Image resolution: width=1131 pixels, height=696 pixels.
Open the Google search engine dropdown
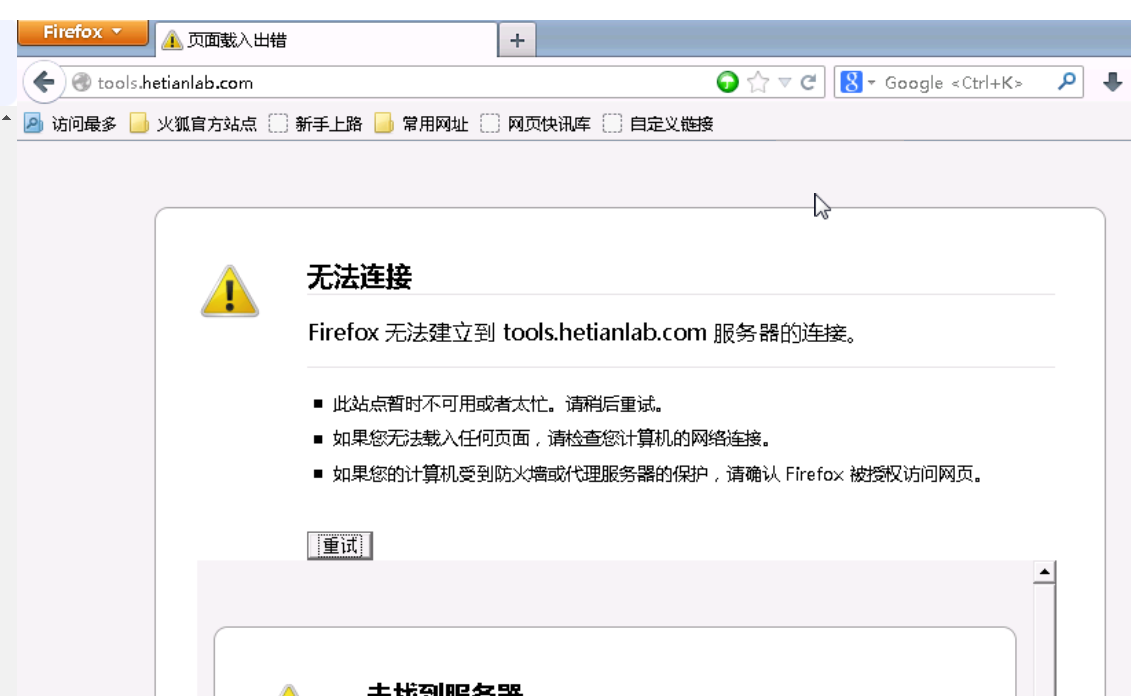(x=858, y=82)
